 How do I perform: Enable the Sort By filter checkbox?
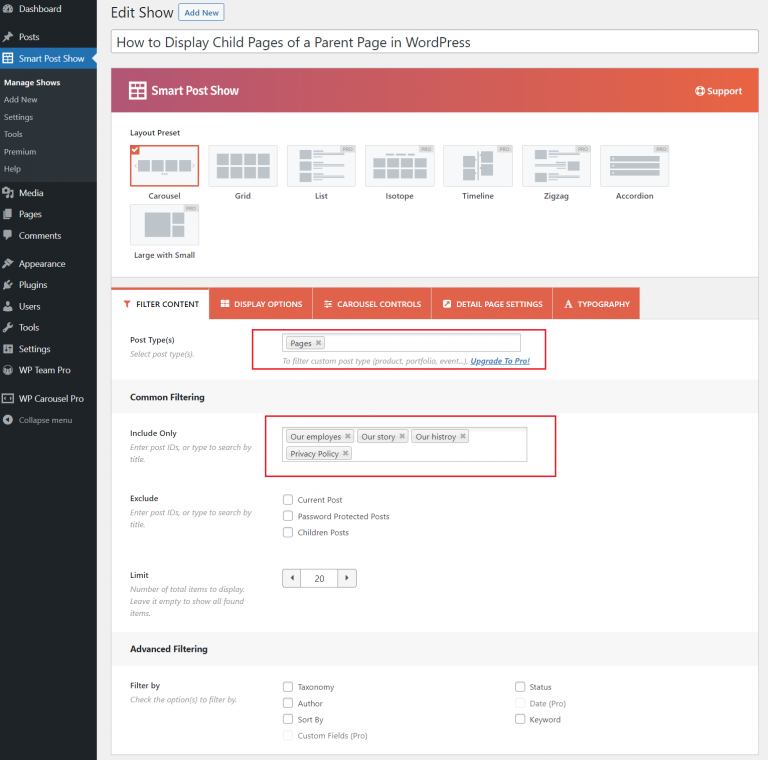pyautogui.click(x=288, y=719)
